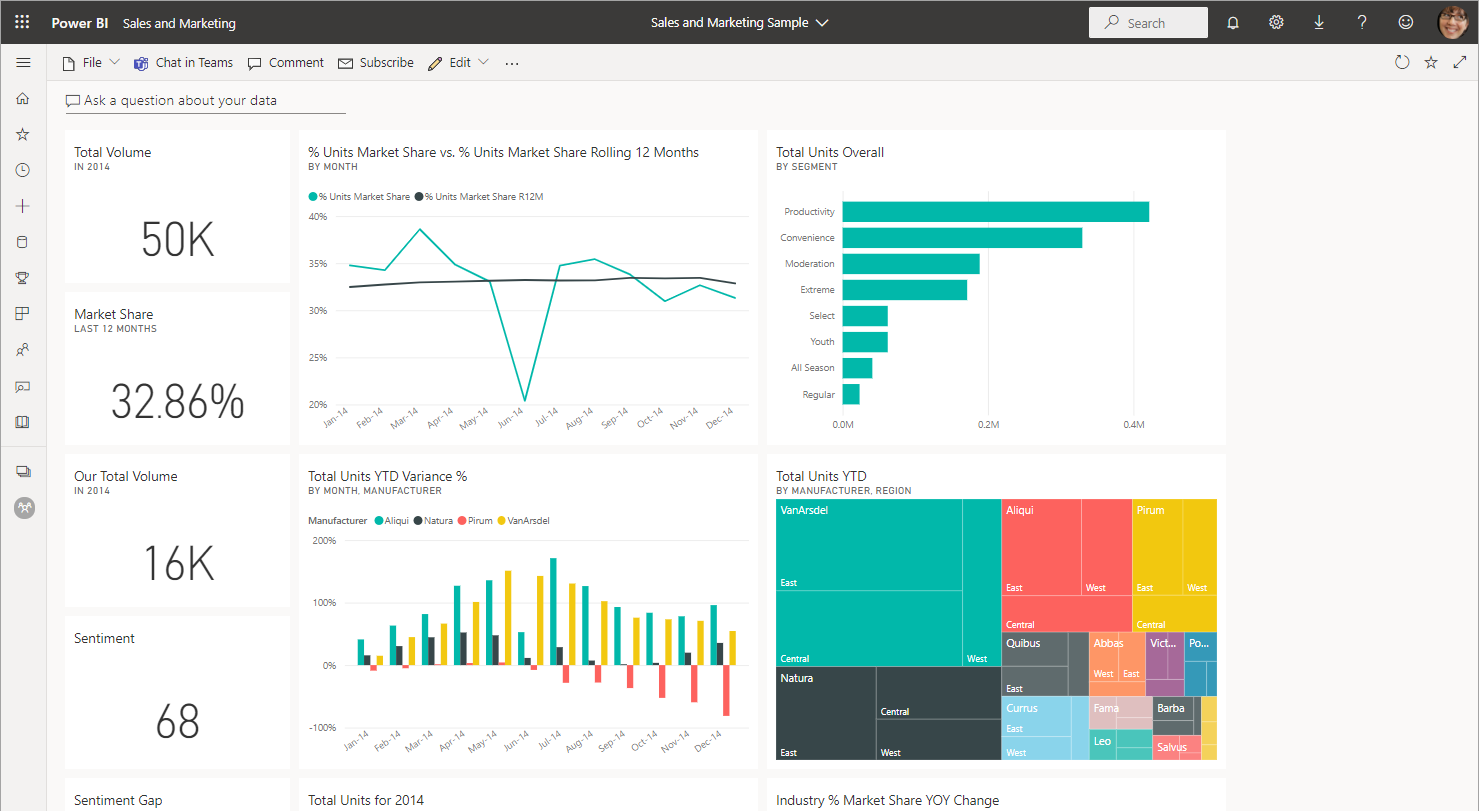This screenshot has height=811, width=1479.
Task: Open the settings gear icon
Action: tap(1276, 23)
